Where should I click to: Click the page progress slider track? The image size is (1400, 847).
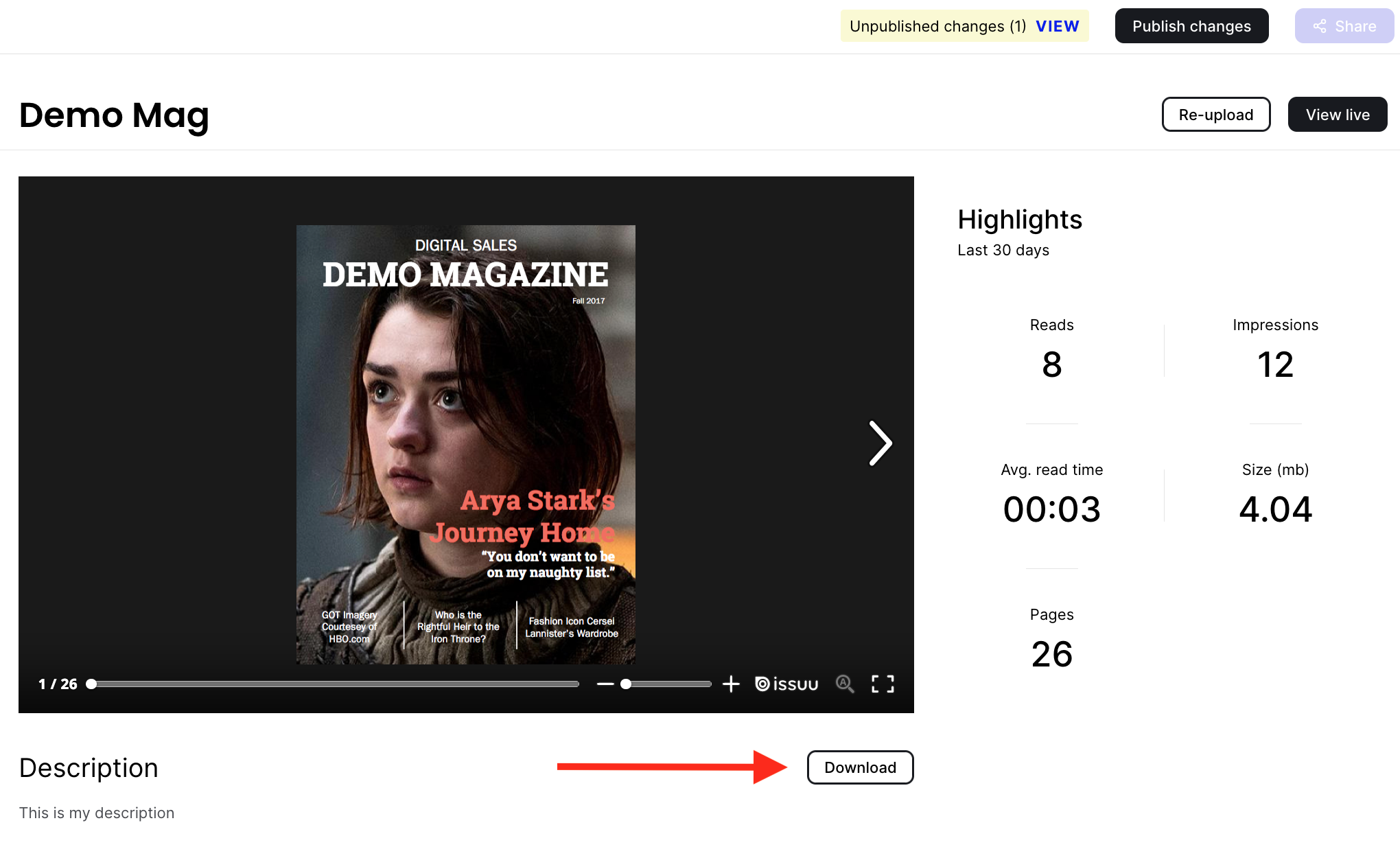335,684
